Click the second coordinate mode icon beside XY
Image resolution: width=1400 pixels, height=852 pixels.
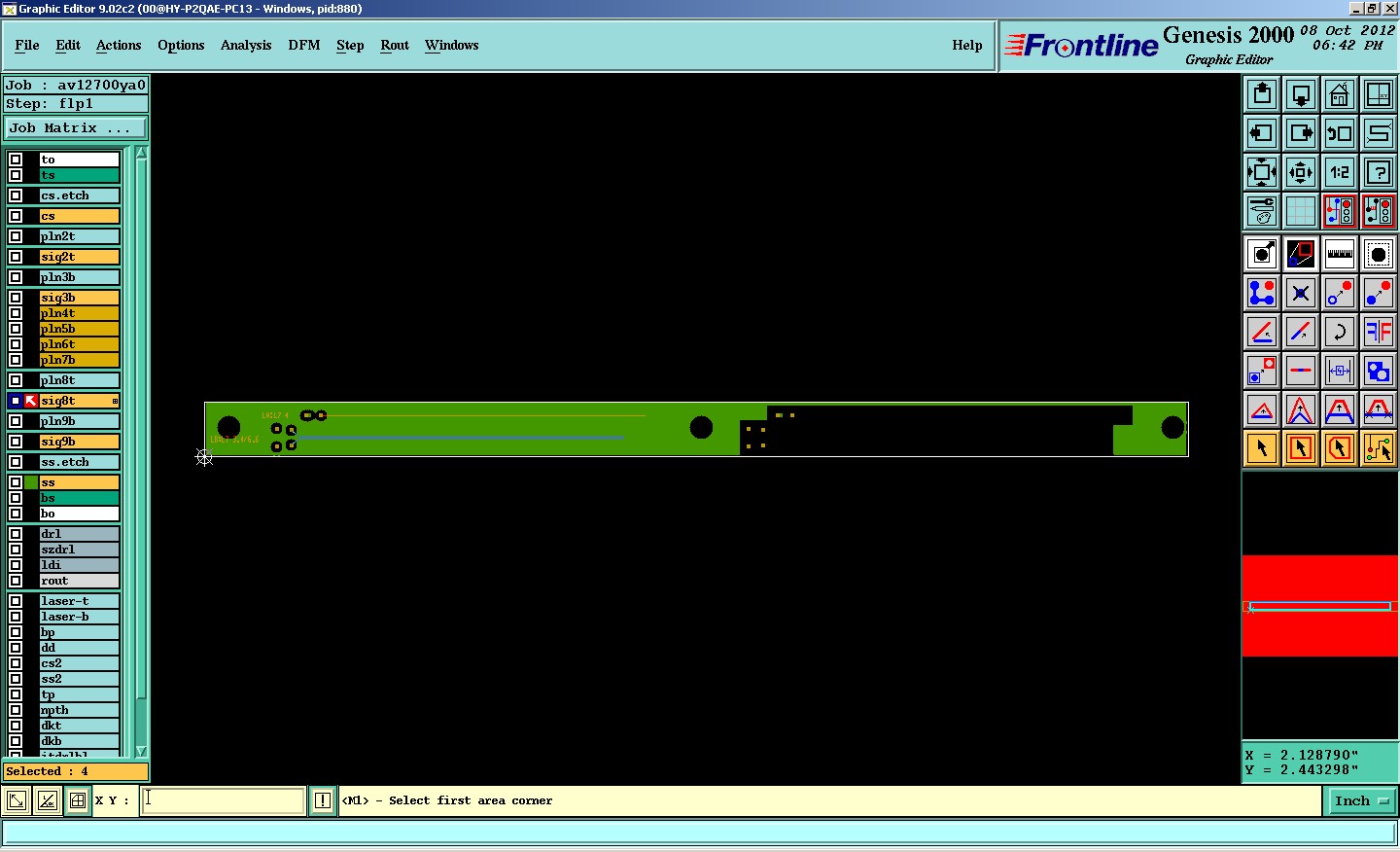tap(47, 800)
